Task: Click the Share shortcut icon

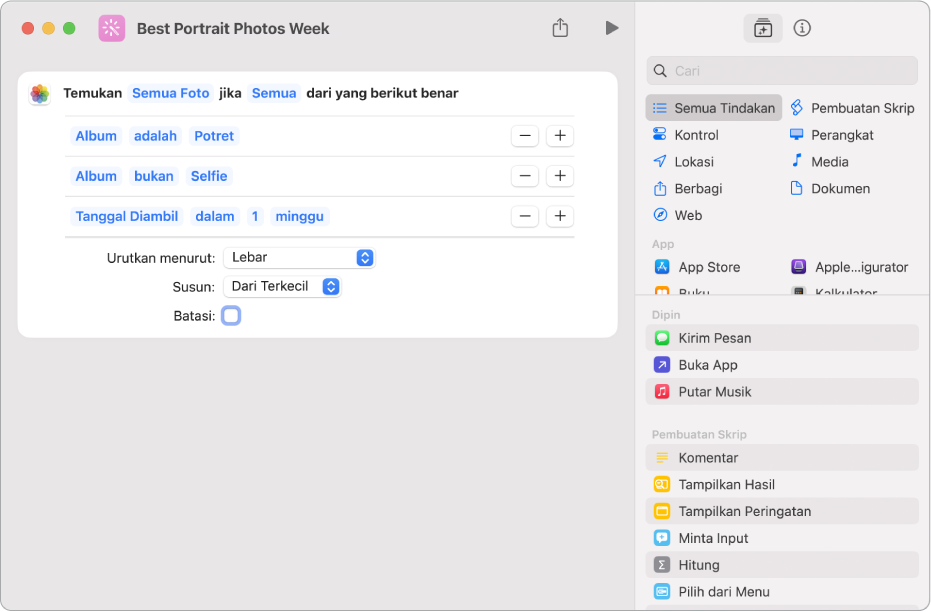Action: tap(560, 28)
